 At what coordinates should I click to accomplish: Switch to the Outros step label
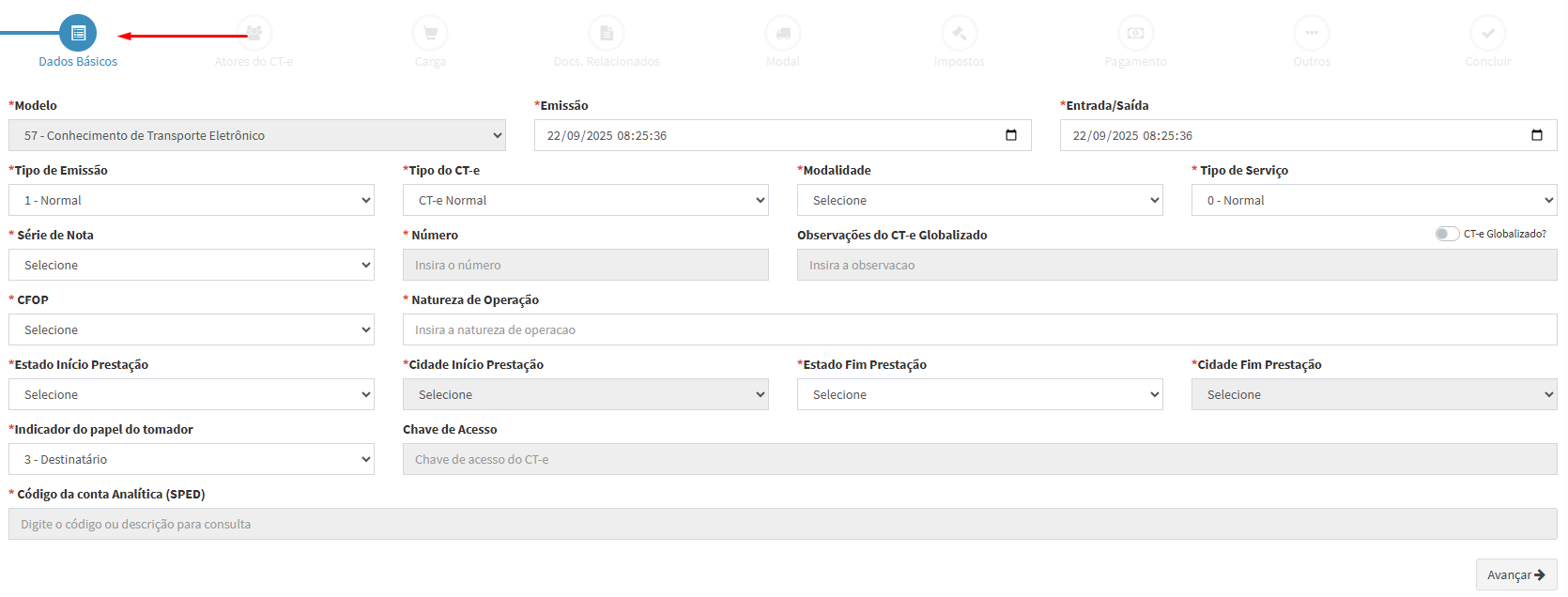pos(1312,62)
